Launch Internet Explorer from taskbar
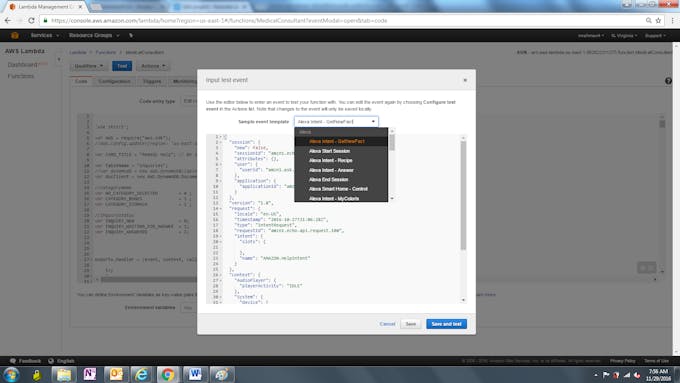The image size is (680, 383). pyautogui.click(x=142, y=374)
